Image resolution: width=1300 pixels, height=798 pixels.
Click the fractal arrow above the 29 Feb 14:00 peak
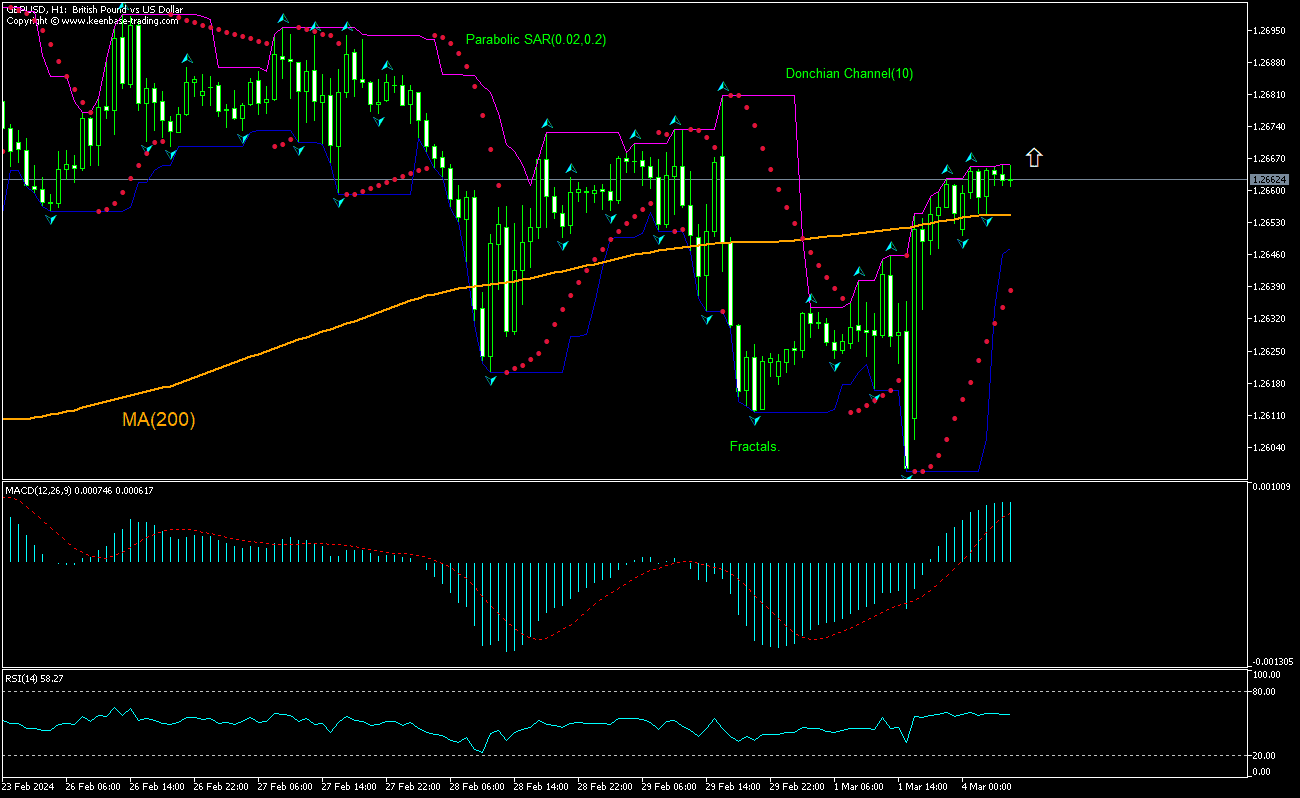pos(723,87)
